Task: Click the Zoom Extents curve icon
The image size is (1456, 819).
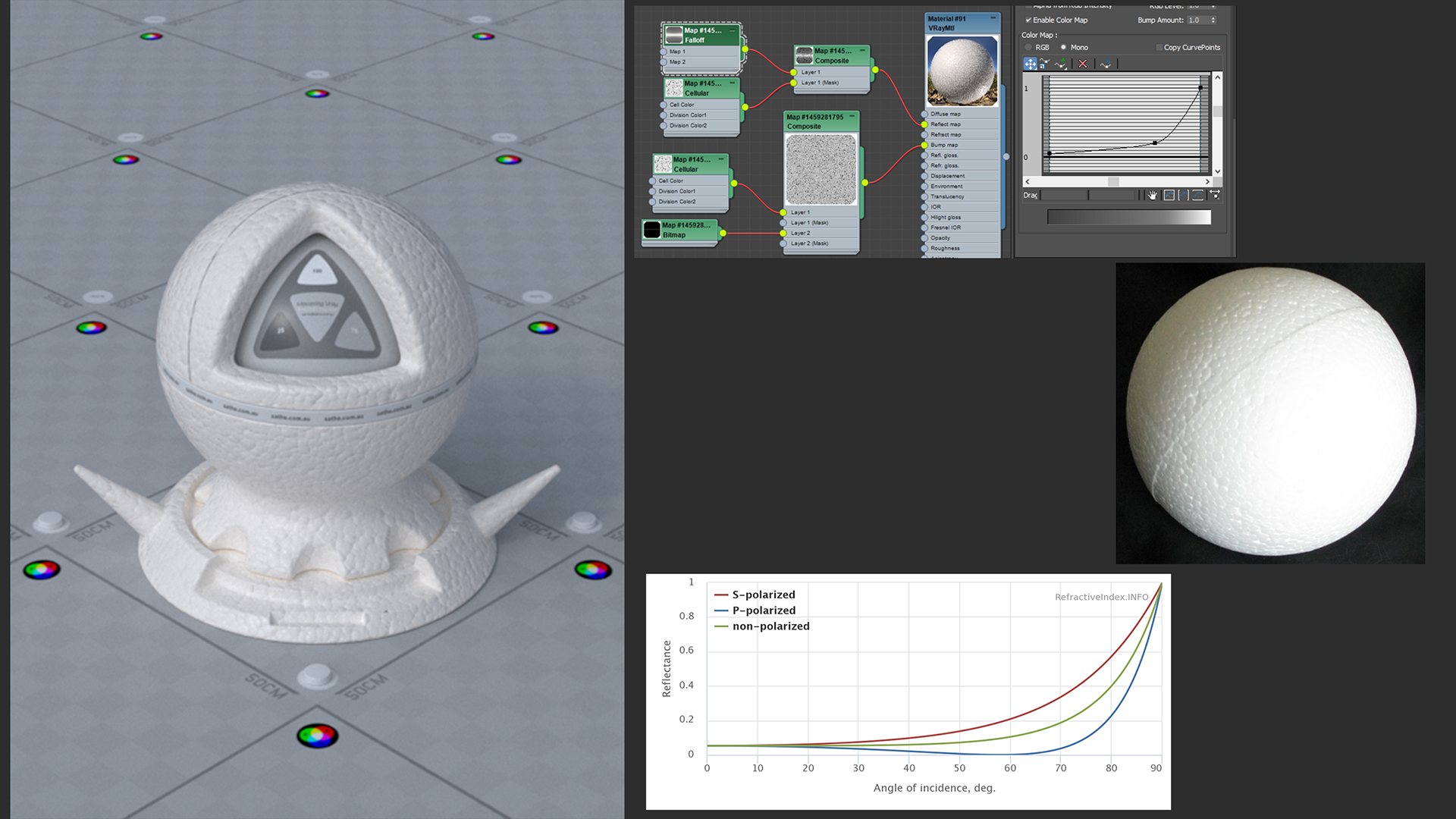Action: click(1169, 195)
